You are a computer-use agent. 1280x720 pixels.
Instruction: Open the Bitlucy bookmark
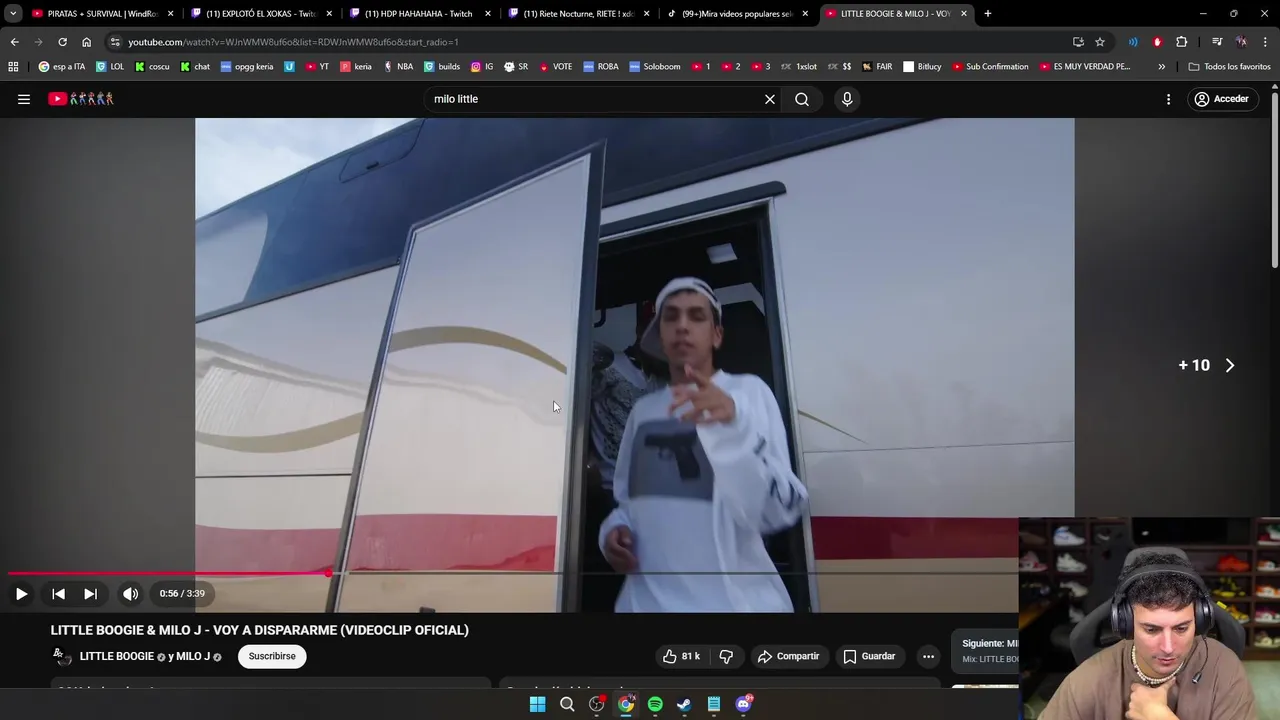pos(922,67)
